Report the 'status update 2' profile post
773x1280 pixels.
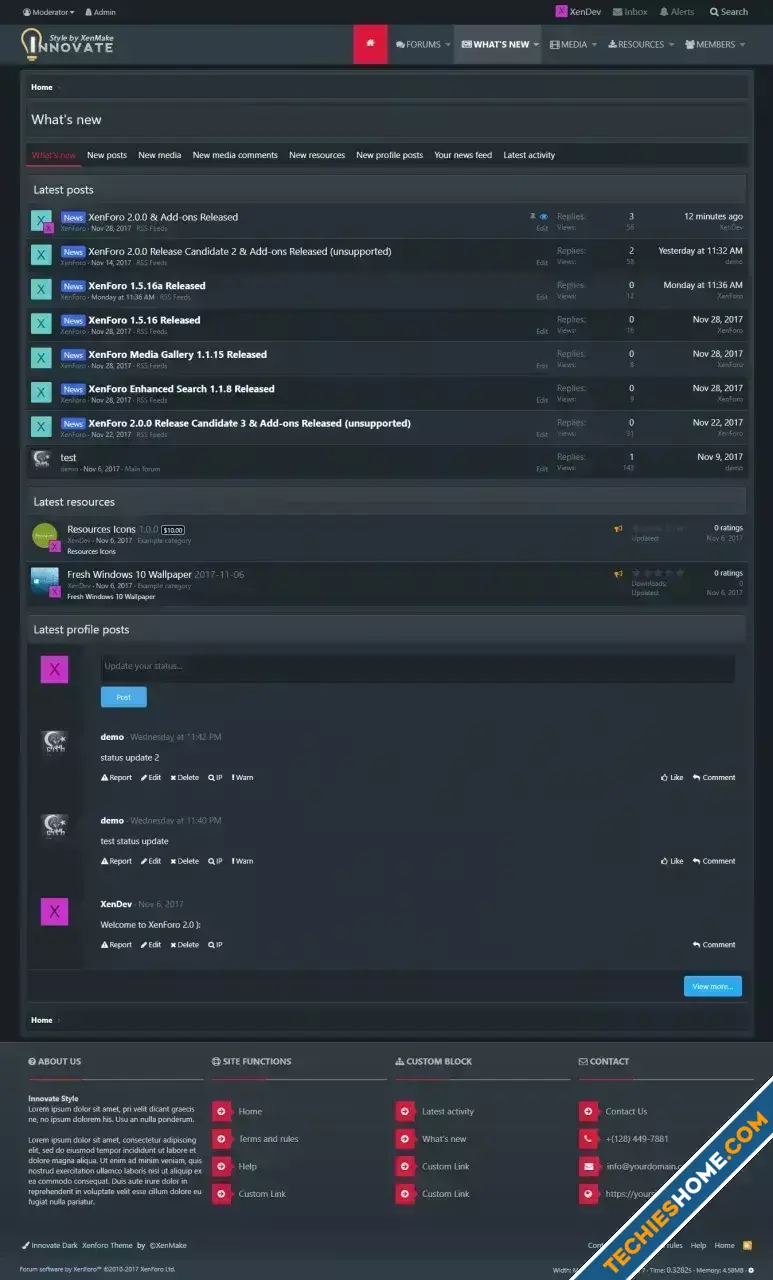pyautogui.click(x=116, y=777)
